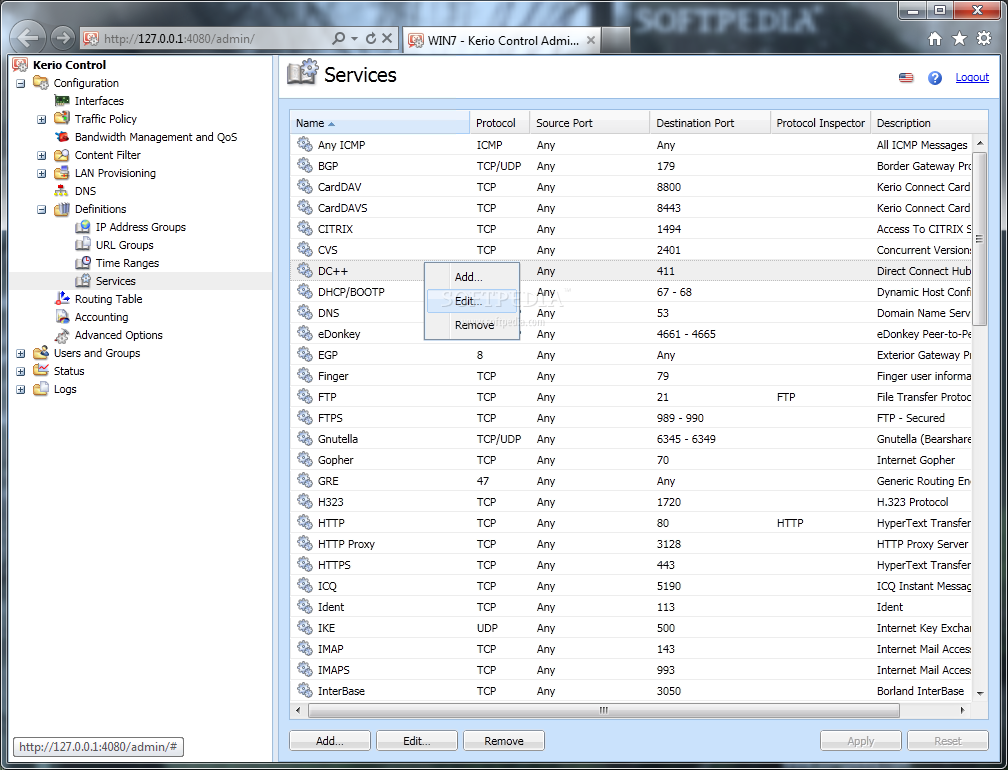Click the gear icon of HTTPS service row
Image resolution: width=1008 pixels, height=770 pixels.
point(305,564)
